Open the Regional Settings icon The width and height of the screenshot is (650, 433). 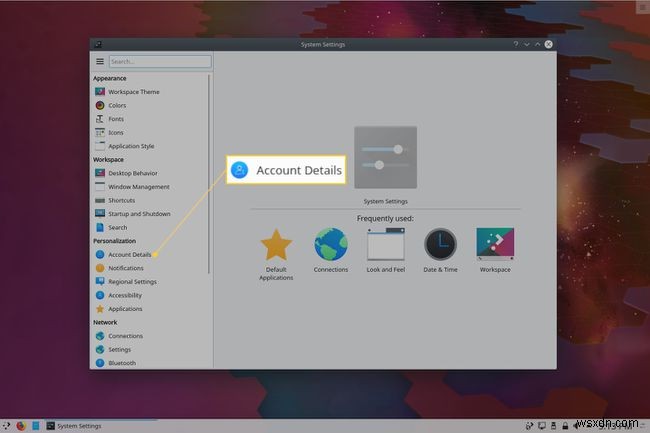tap(100, 281)
